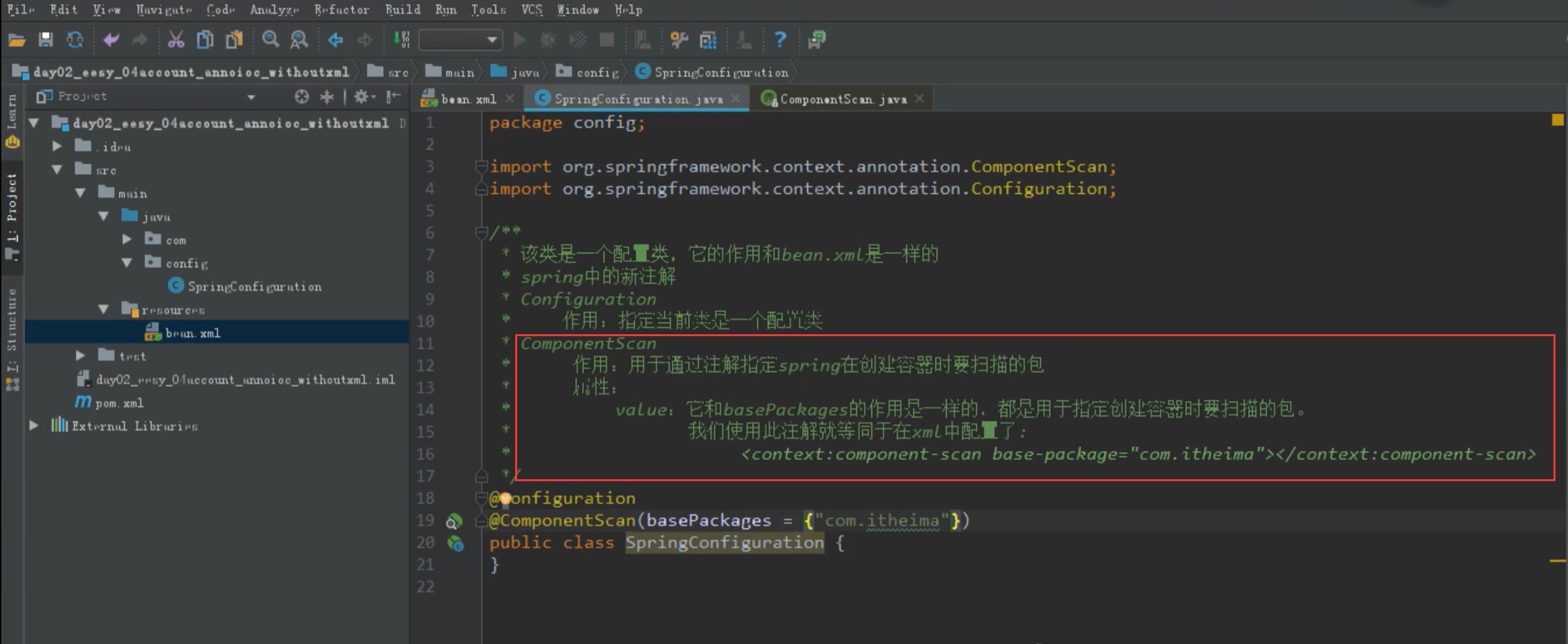The image size is (1568, 644).
Task: Click the Debug bug icon
Action: (548, 40)
